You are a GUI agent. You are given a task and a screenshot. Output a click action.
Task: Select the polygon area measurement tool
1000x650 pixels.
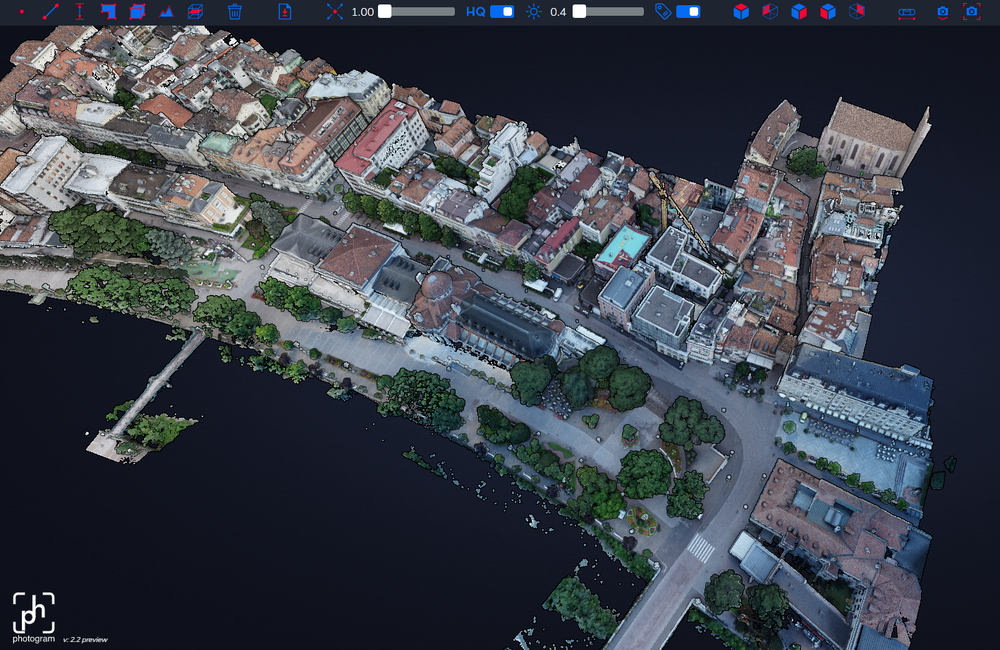point(108,11)
